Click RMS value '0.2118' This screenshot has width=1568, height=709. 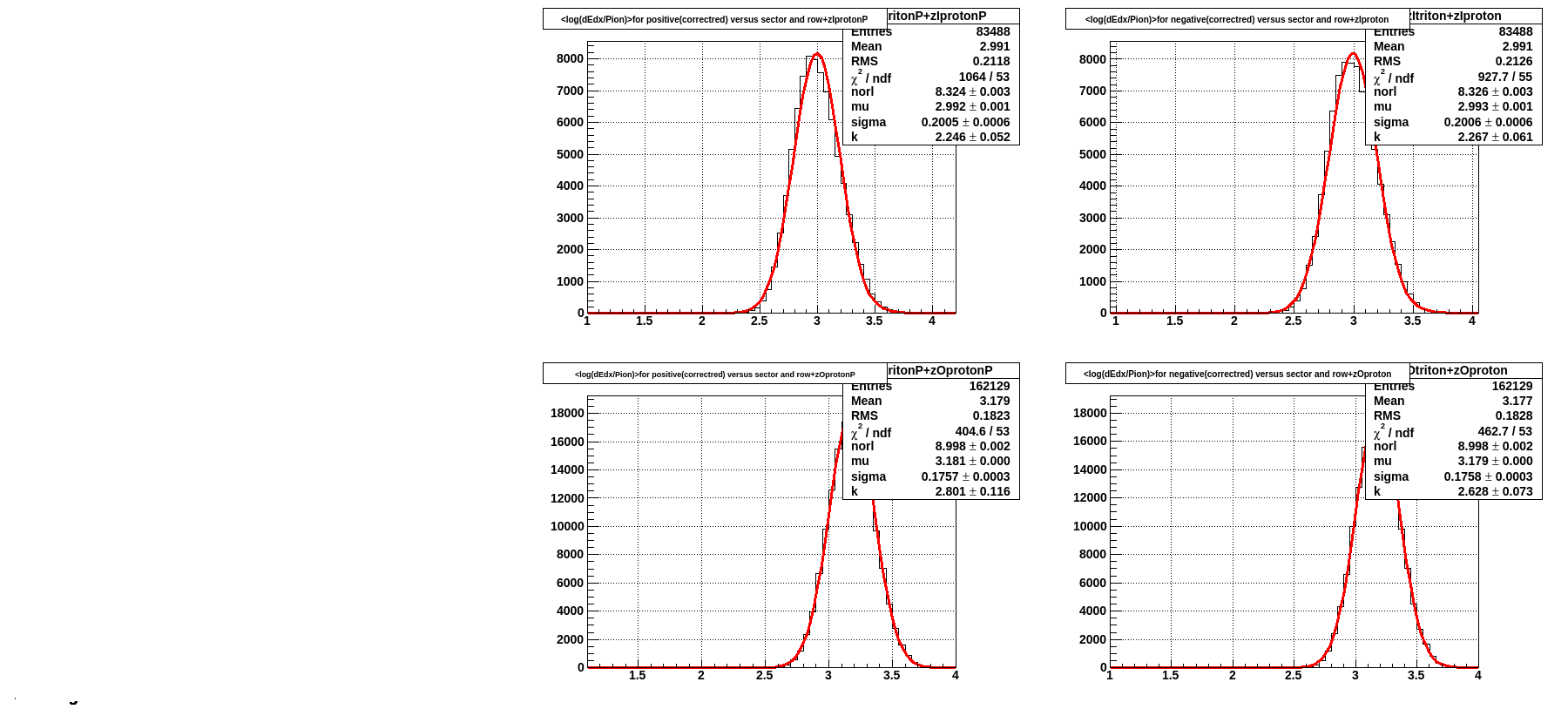(991, 61)
